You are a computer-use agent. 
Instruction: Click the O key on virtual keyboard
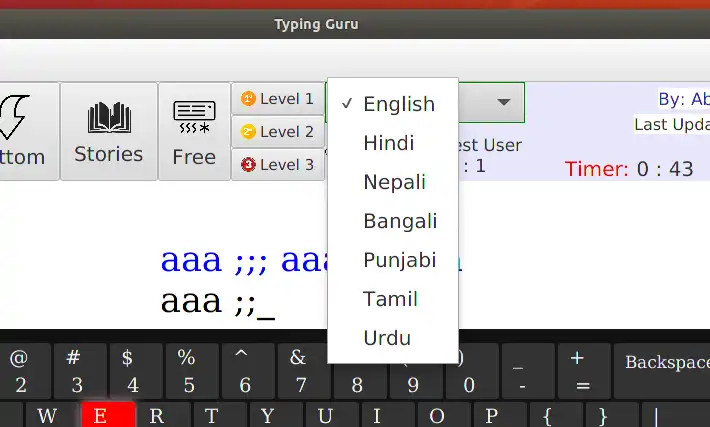[x=443, y=415]
